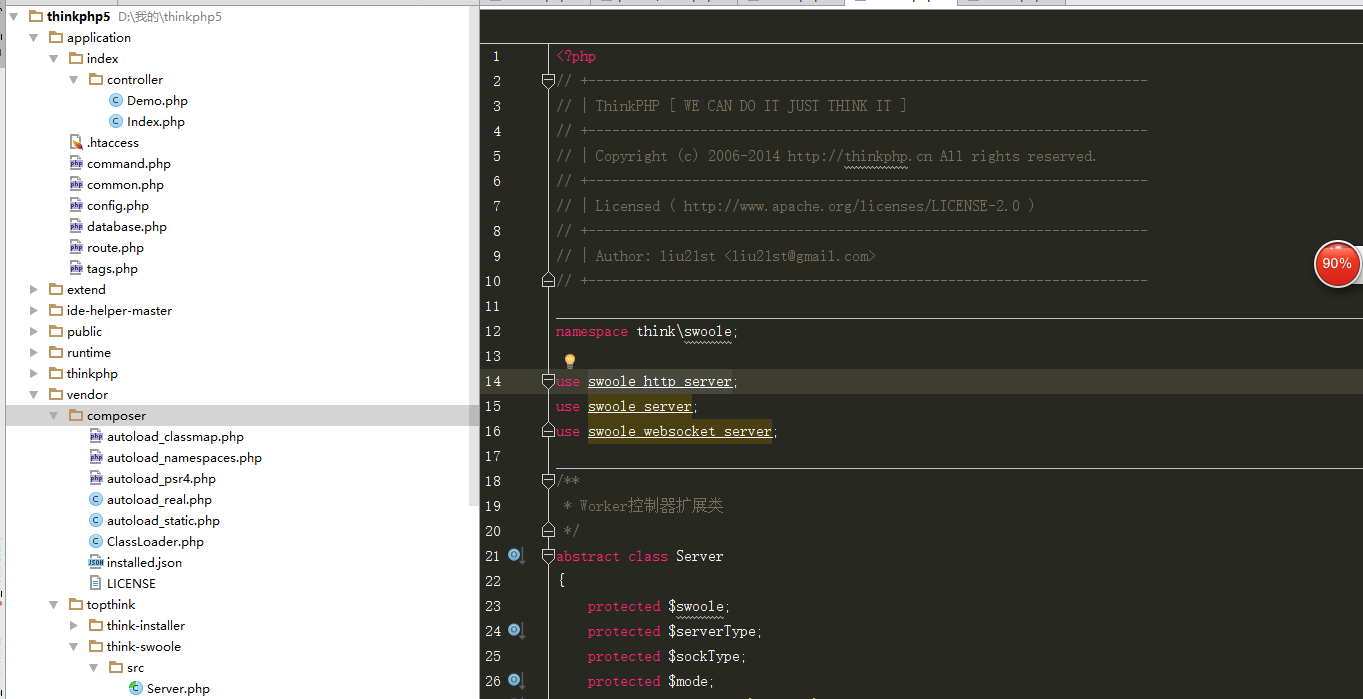The image size is (1363, 699).
Task: Click the red 90% floating badge
Action: tap(1337, 264)
